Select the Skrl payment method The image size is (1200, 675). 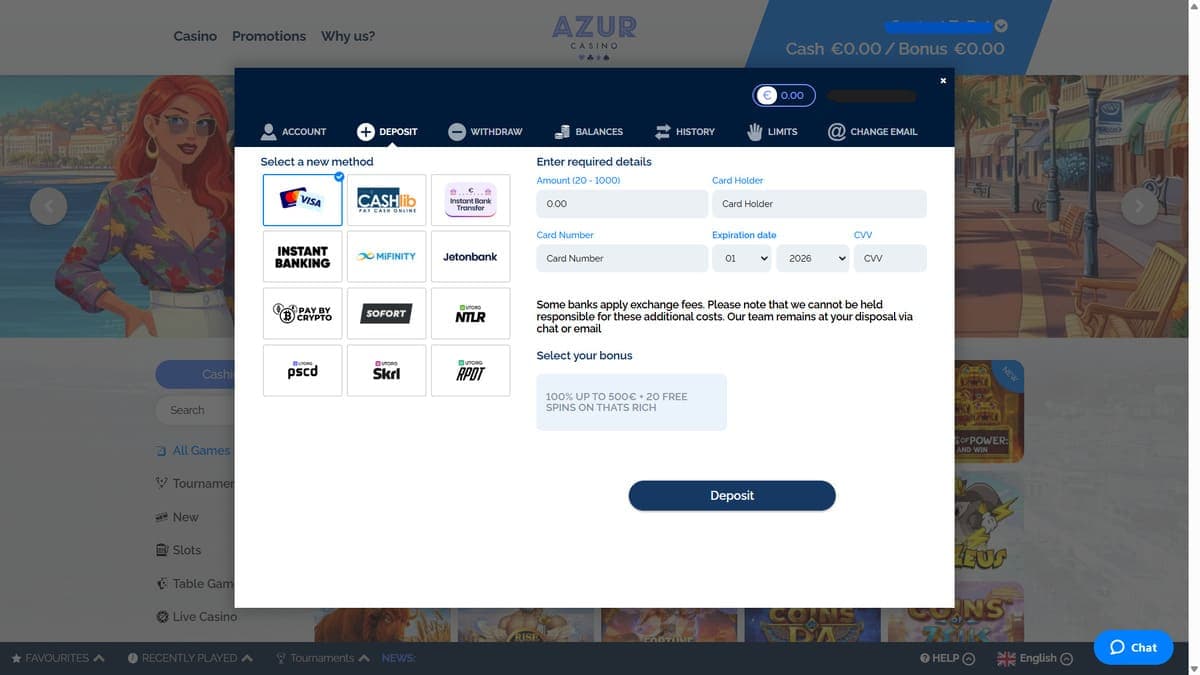387,371
